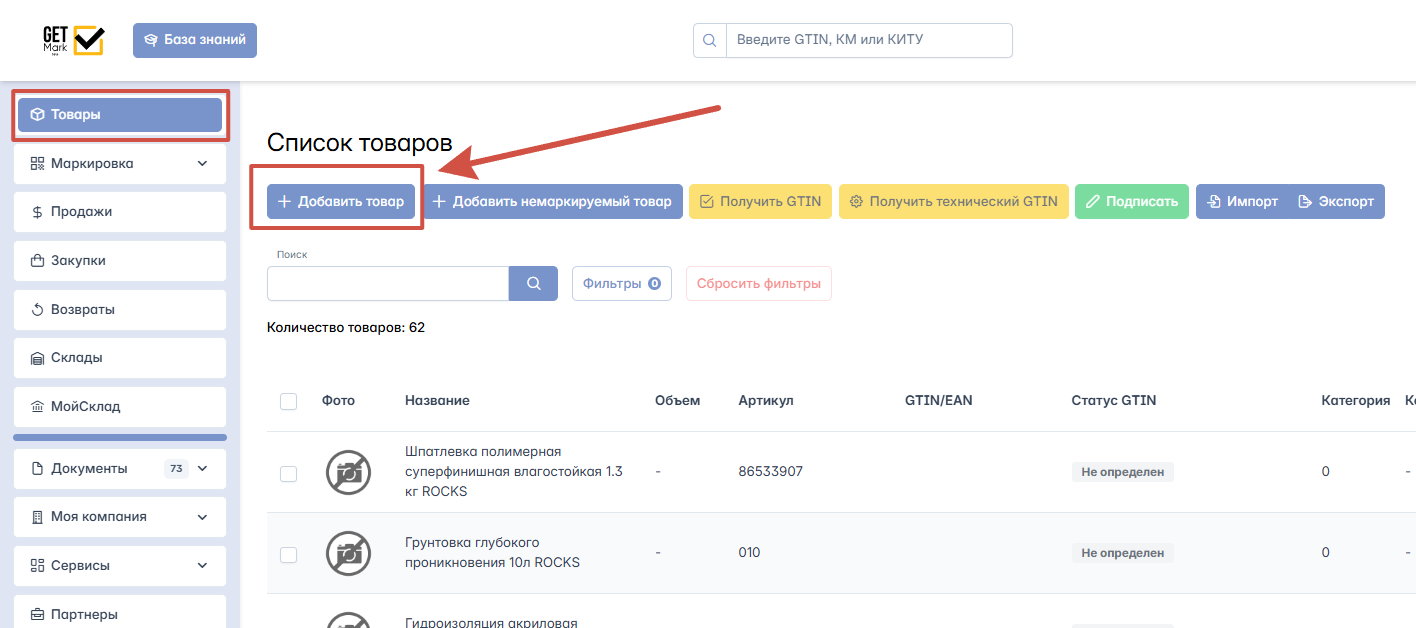Click the file icon beside Документы
The image size is (1416, 628).
37,469
